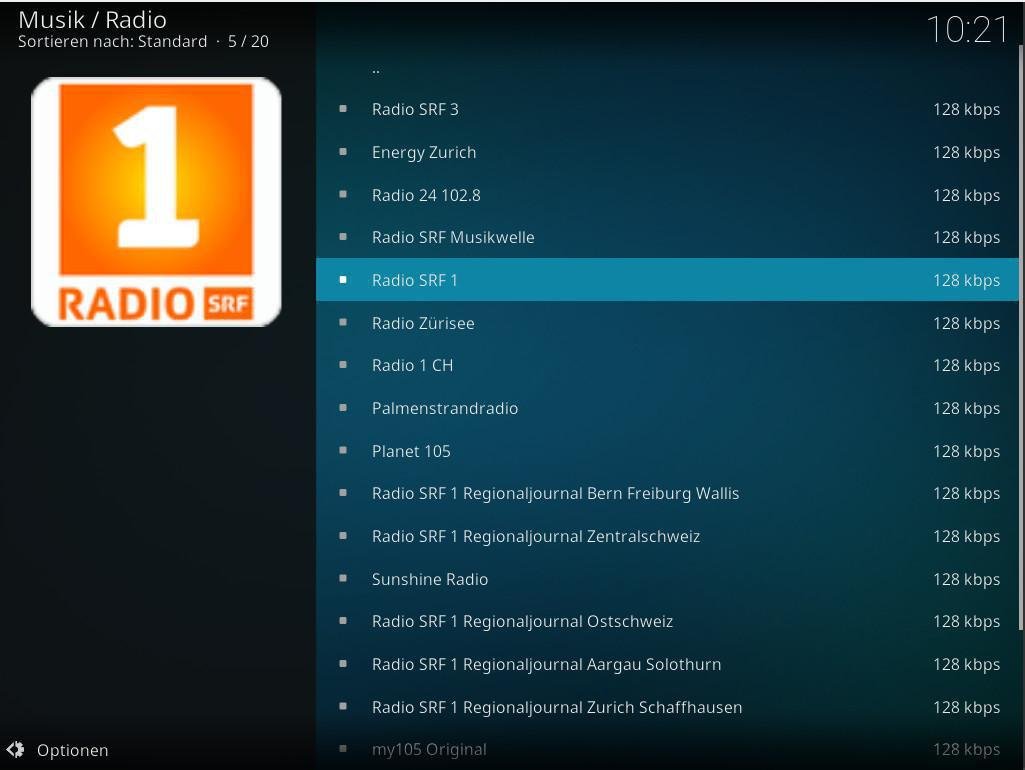This screenshot has width=1025, height=770.
Task: Click bullet icon of Radio SRF 1 row
Action: pos(343,280)
